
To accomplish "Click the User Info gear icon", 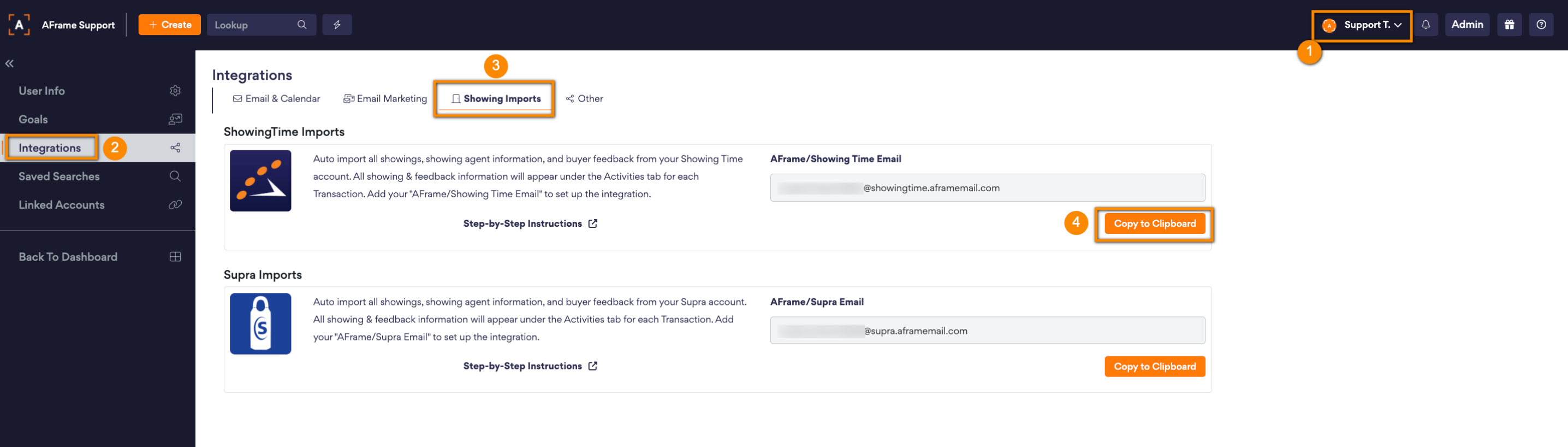I will (x=175, y=91).
